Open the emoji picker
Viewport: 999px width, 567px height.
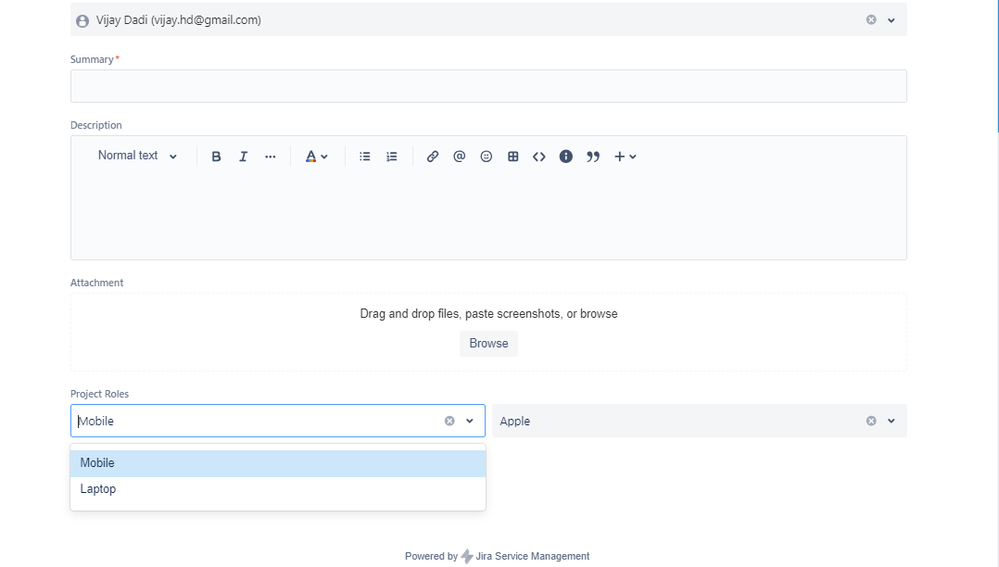[x=486, y=157]
